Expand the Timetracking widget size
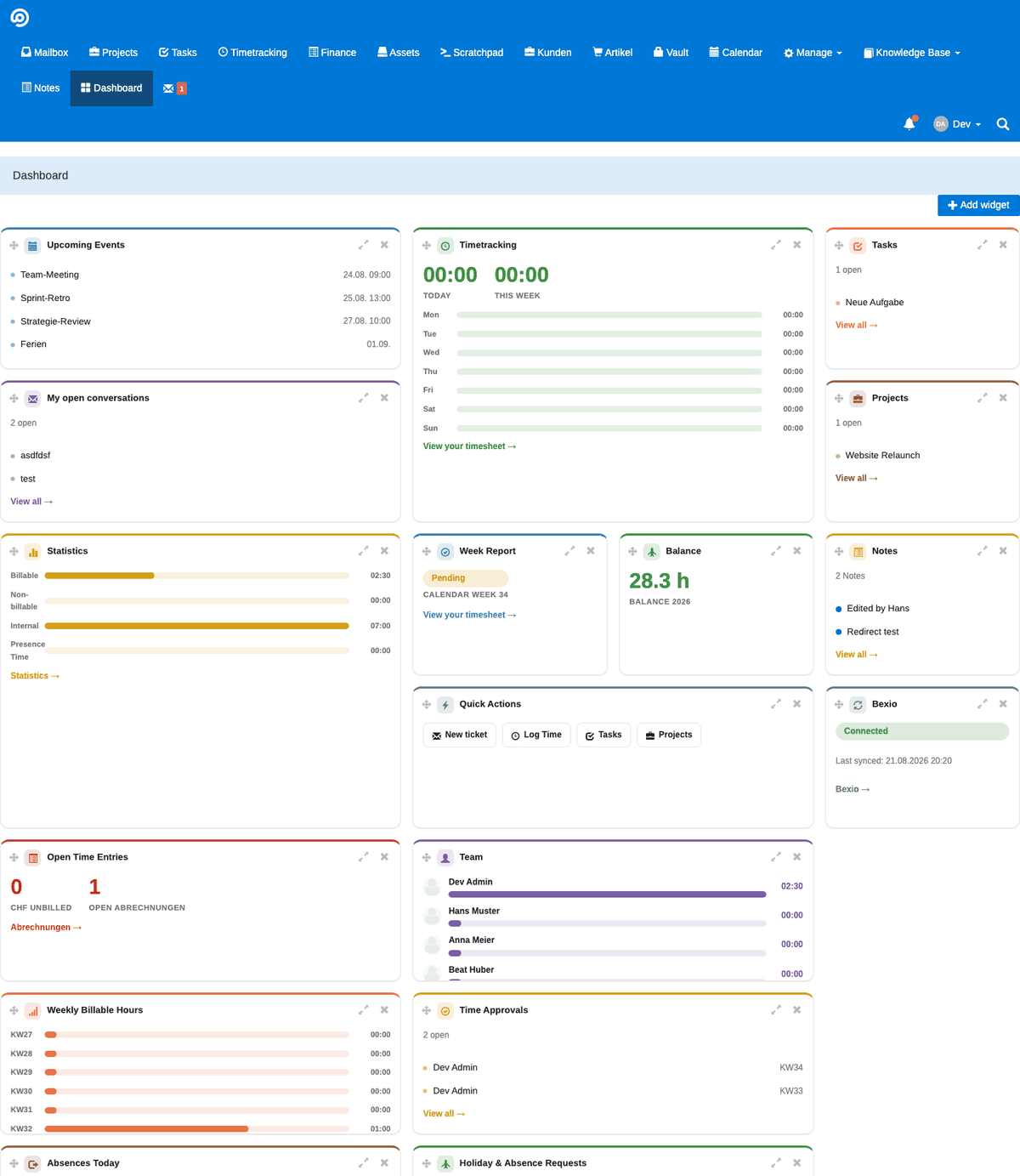The height and width of the screenshot is (1176, 1020). pyautogui.click(x=776, y=245)
